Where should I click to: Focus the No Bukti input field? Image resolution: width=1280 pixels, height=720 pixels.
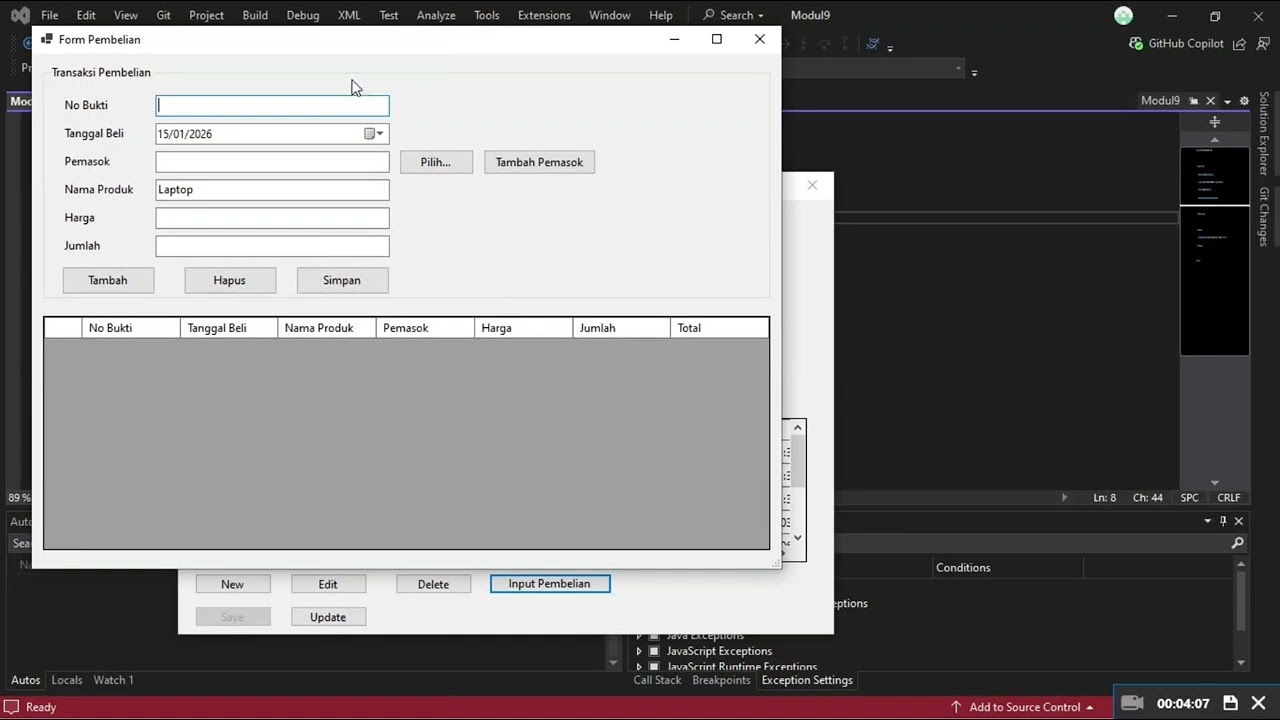[x=272, y=105]
